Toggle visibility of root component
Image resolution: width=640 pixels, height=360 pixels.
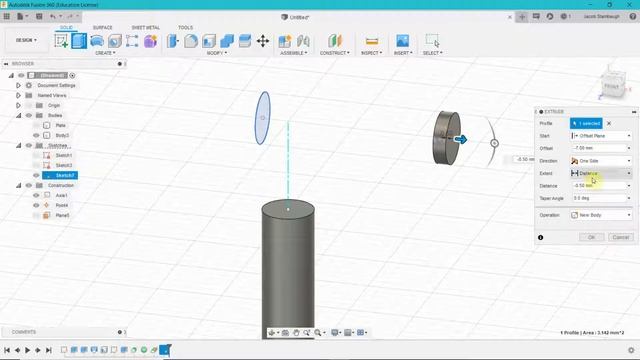pos(21,76)
